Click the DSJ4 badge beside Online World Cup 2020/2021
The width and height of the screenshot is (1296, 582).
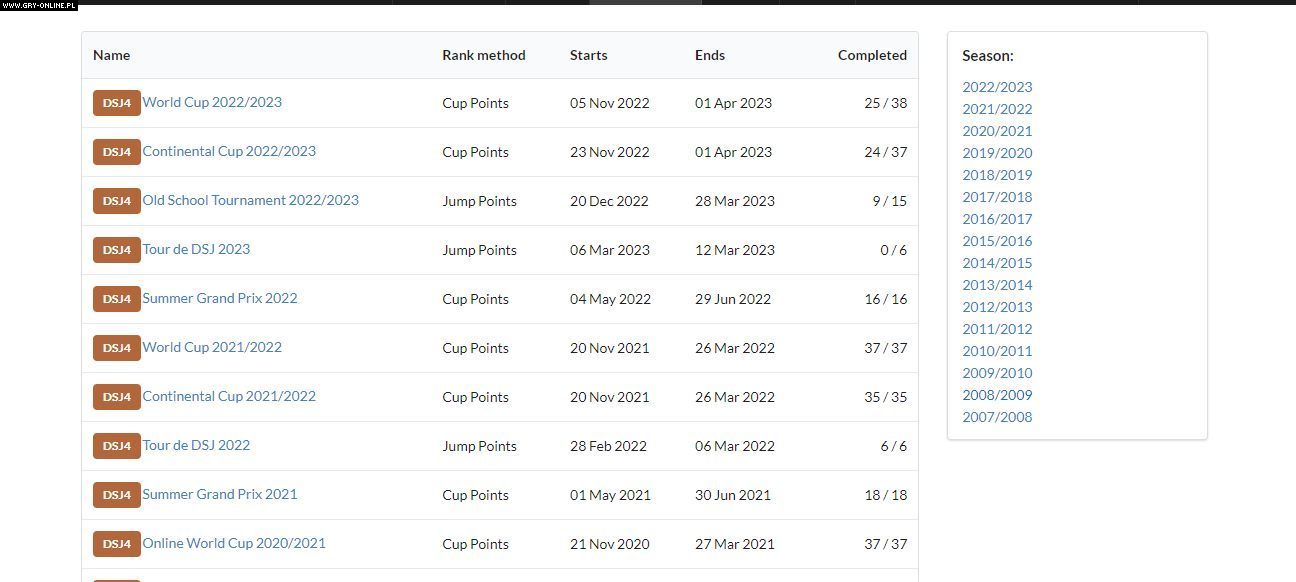coord(116,544)
